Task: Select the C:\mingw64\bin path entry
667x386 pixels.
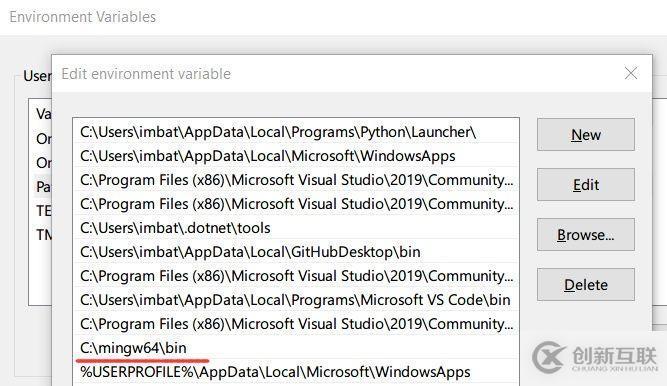Action: [296, 348]
